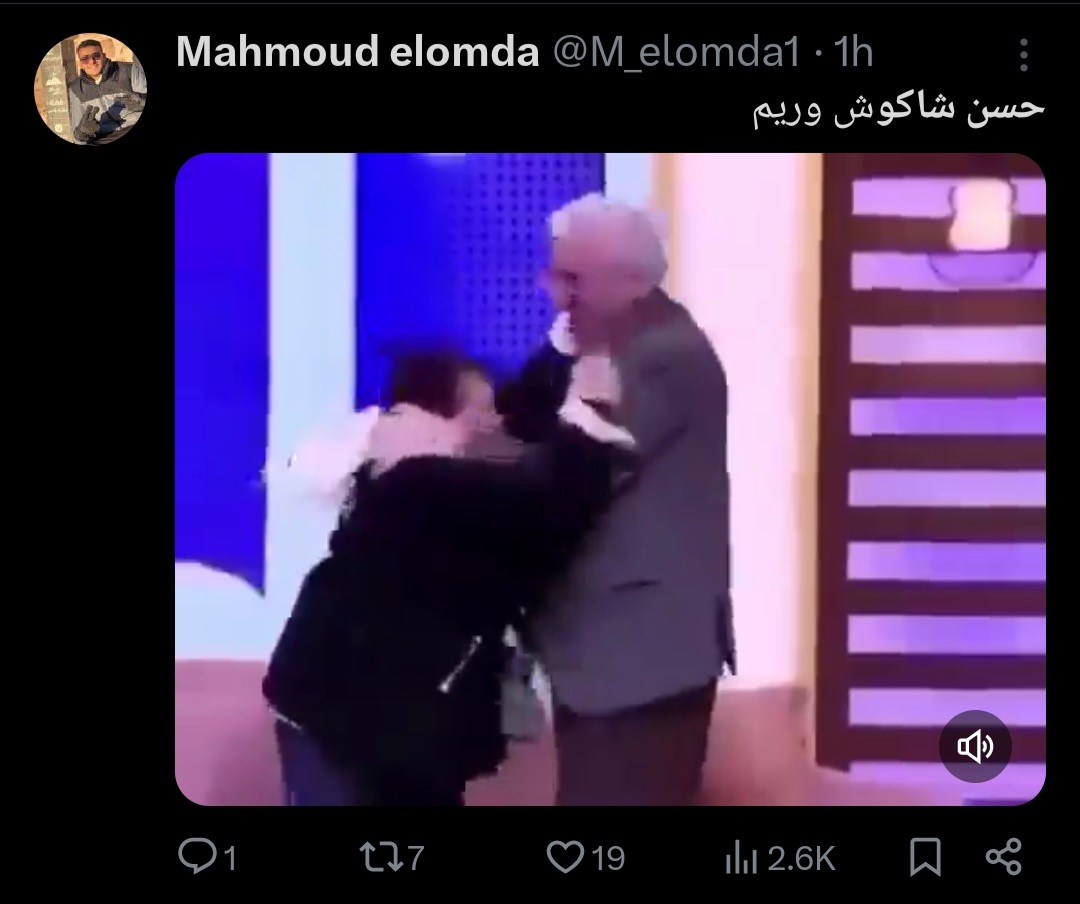Open the three-dot more options menu
Image resolution: width=1080 pixels, height=904 pixels.
(1024, 54)
